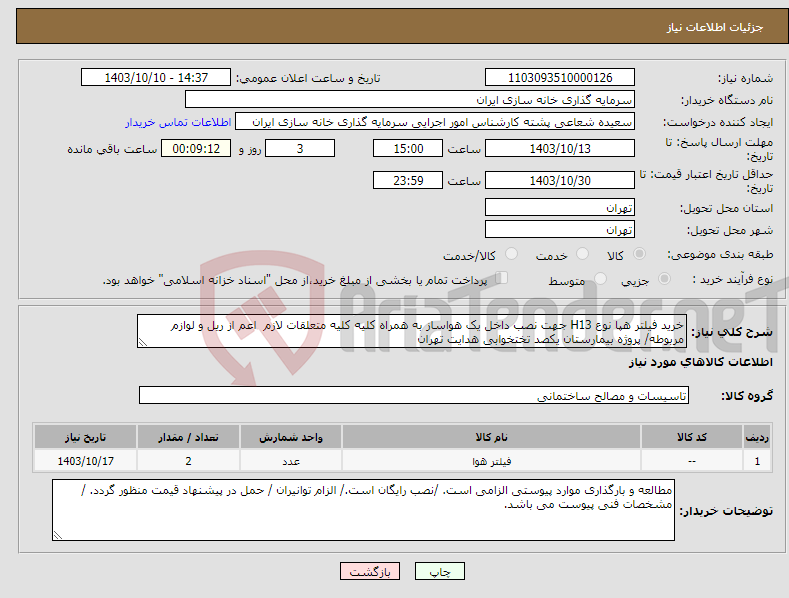Click the عدد unit cell
The image size is (789, 598).
pyautogui.click(x=291, y=461)
